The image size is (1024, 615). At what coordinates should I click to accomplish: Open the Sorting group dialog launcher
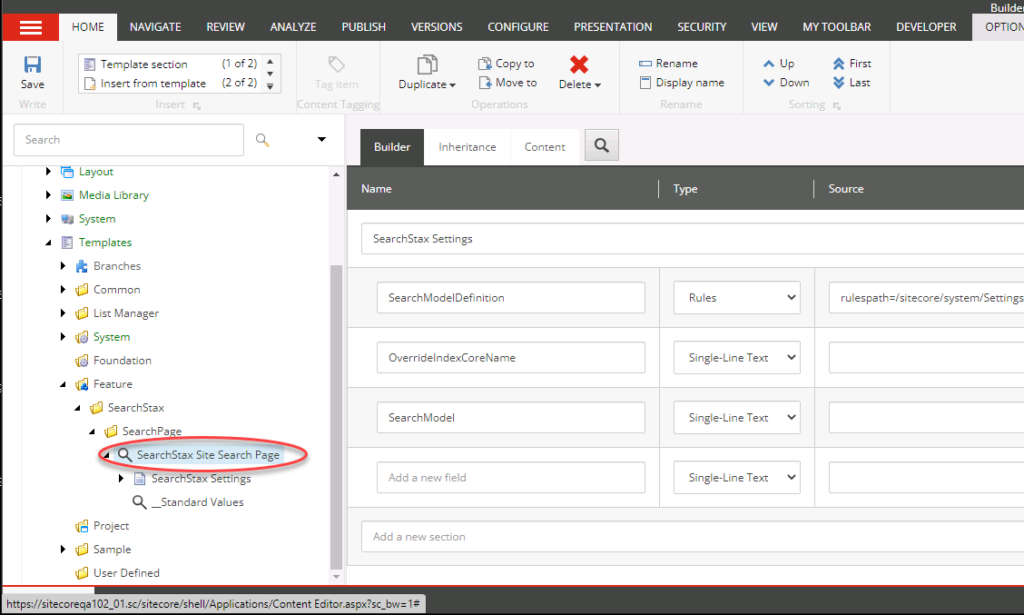pyautogui.click(x=837, y=105)
